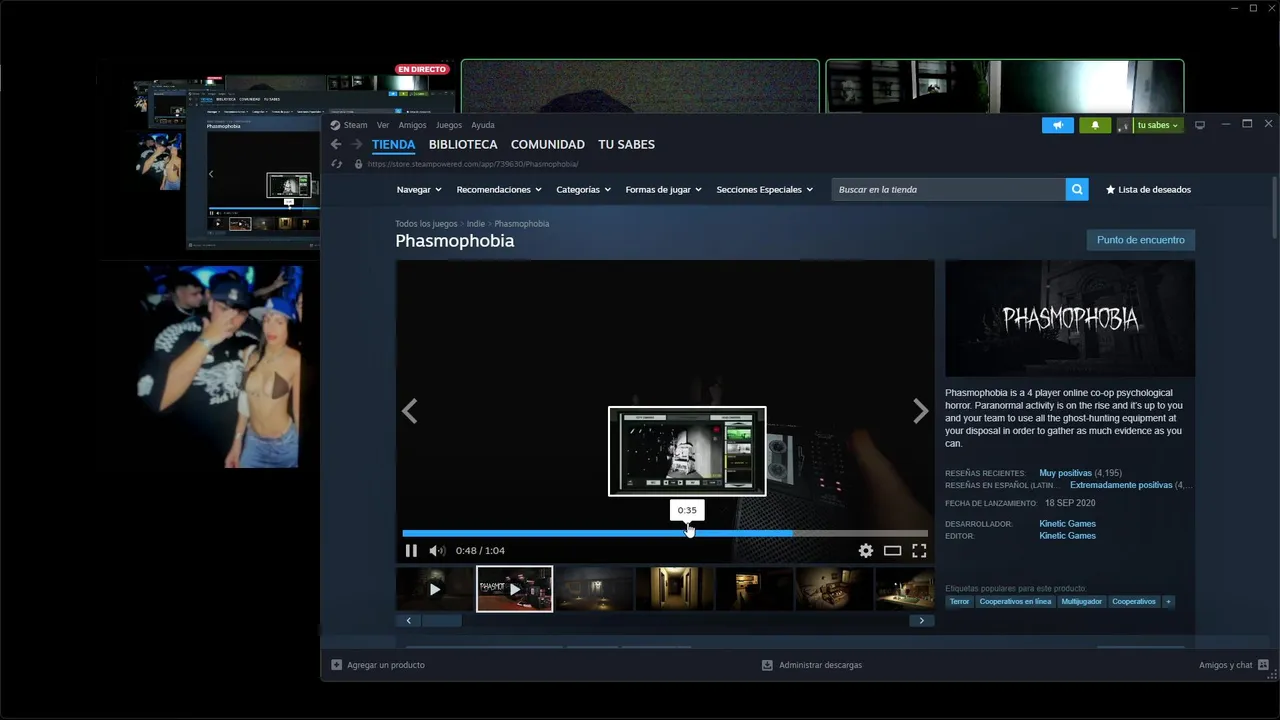Screen dimensions: 1280x720
Task: Select the Cooperativos en línea tag
Action: click(1015, 601)
